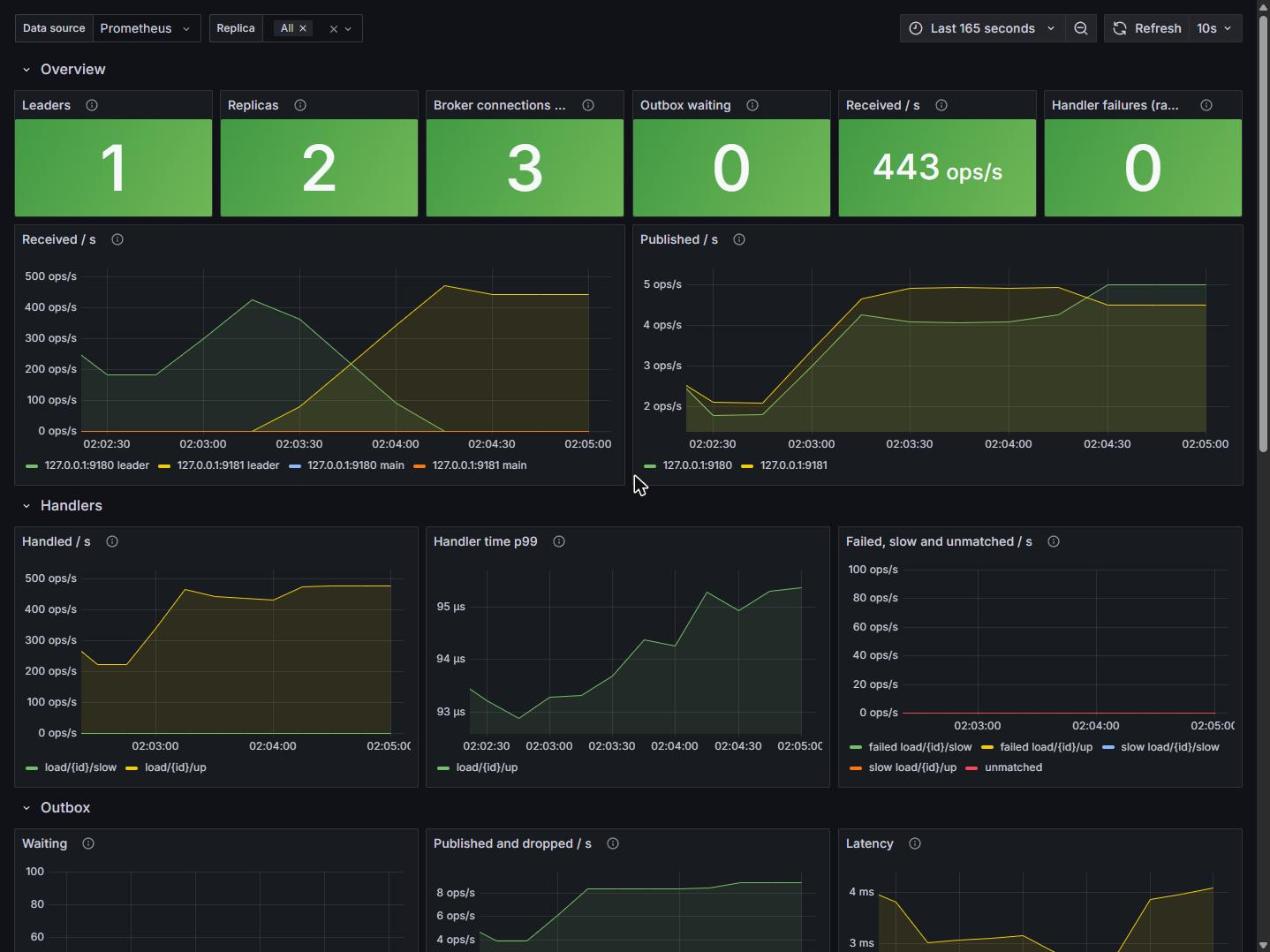Click the Broker connections value 3
This screenshot has height=952, width=1270.
(x=525, y=168)
